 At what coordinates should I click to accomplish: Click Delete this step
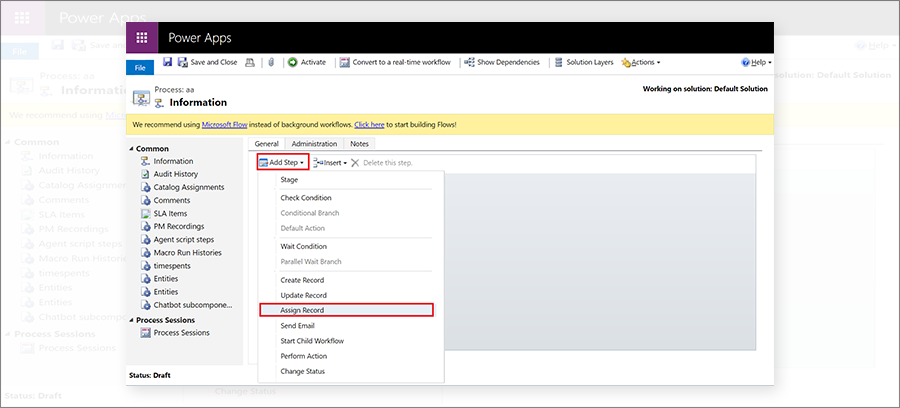382,163
